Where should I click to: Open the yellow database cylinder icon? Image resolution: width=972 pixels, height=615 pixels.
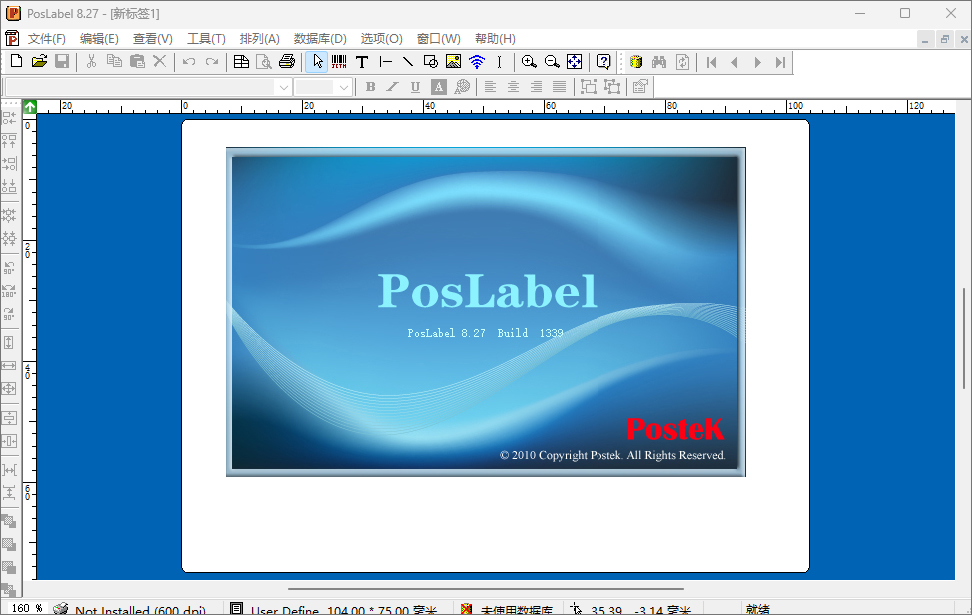click(635, 61)
